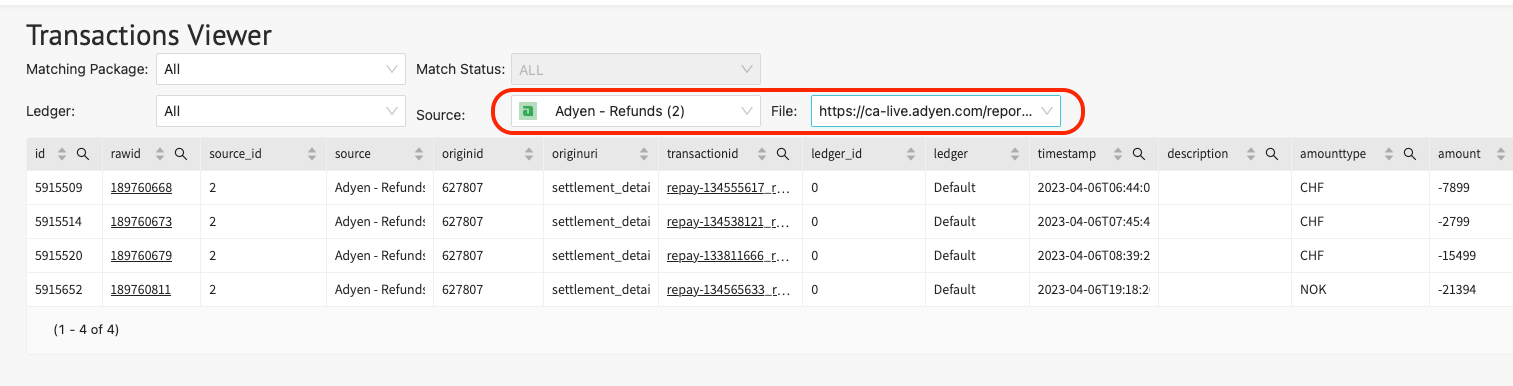The width and height of the screenshot is (1513, 386).
Task: Sort the table by the id column
Action: tap(62, 154)
